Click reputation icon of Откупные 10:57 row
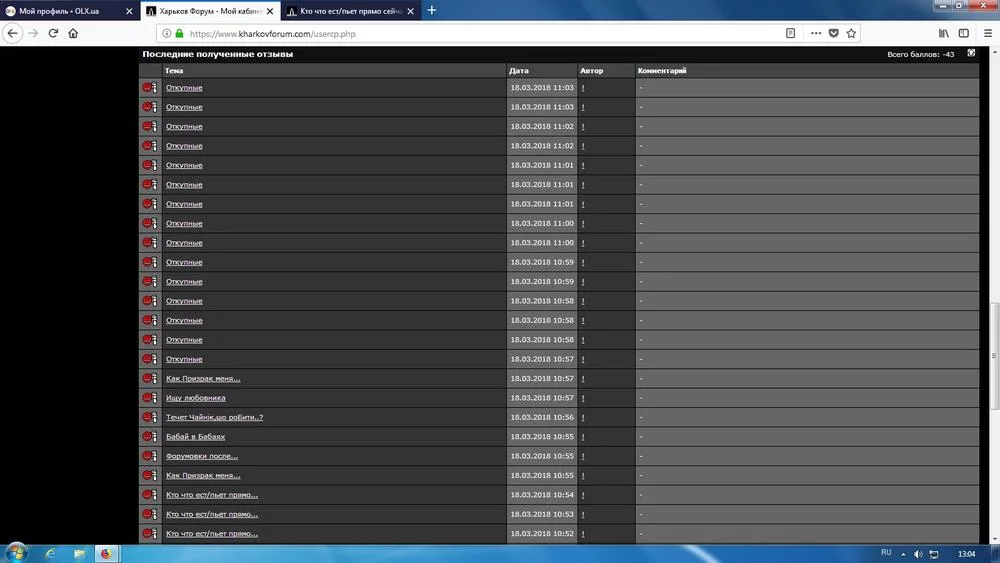This screenshot has width=1000, height=563. pyautogui.click(x=150, y=359)
